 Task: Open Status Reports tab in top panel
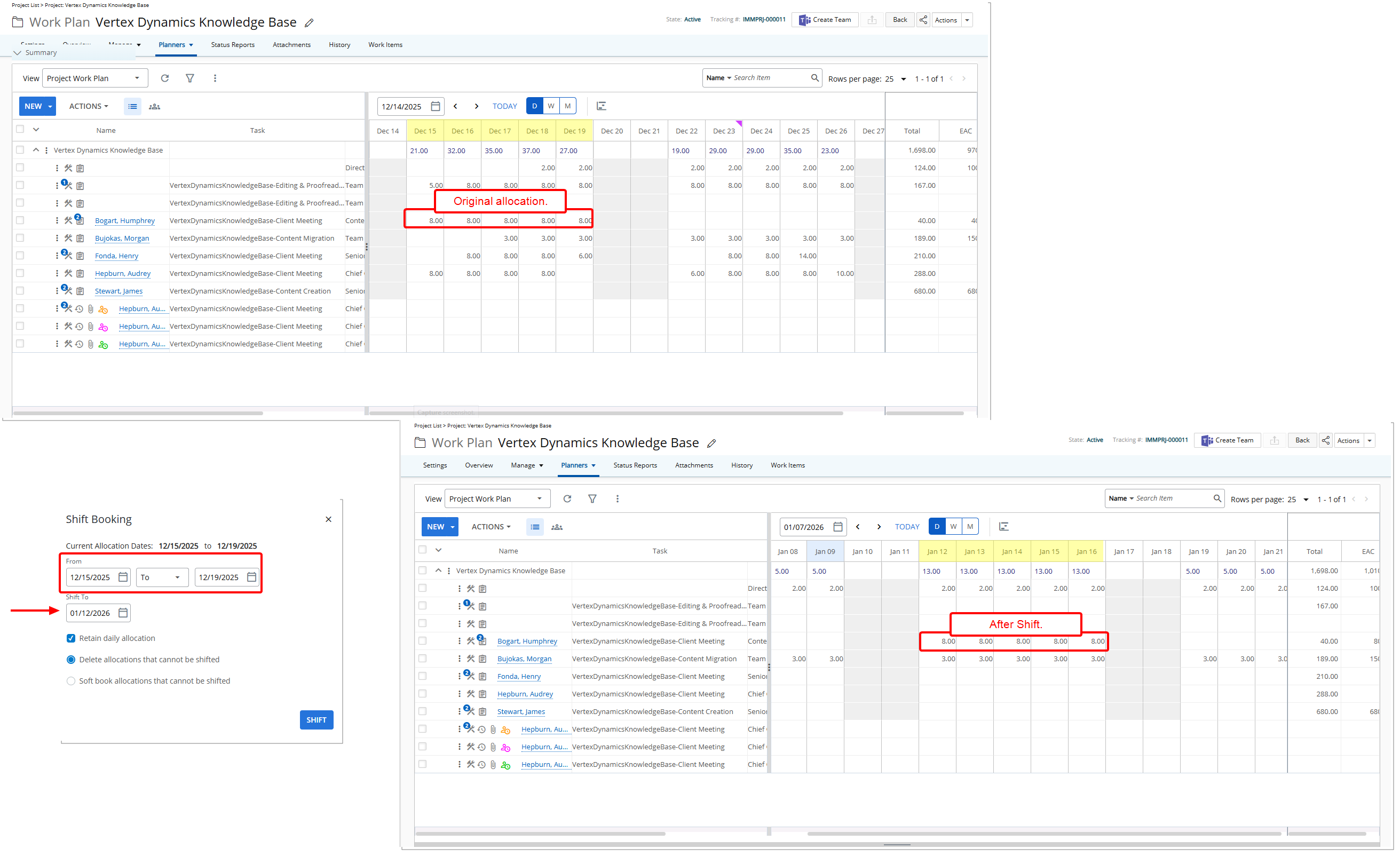[x=232, y=45]
